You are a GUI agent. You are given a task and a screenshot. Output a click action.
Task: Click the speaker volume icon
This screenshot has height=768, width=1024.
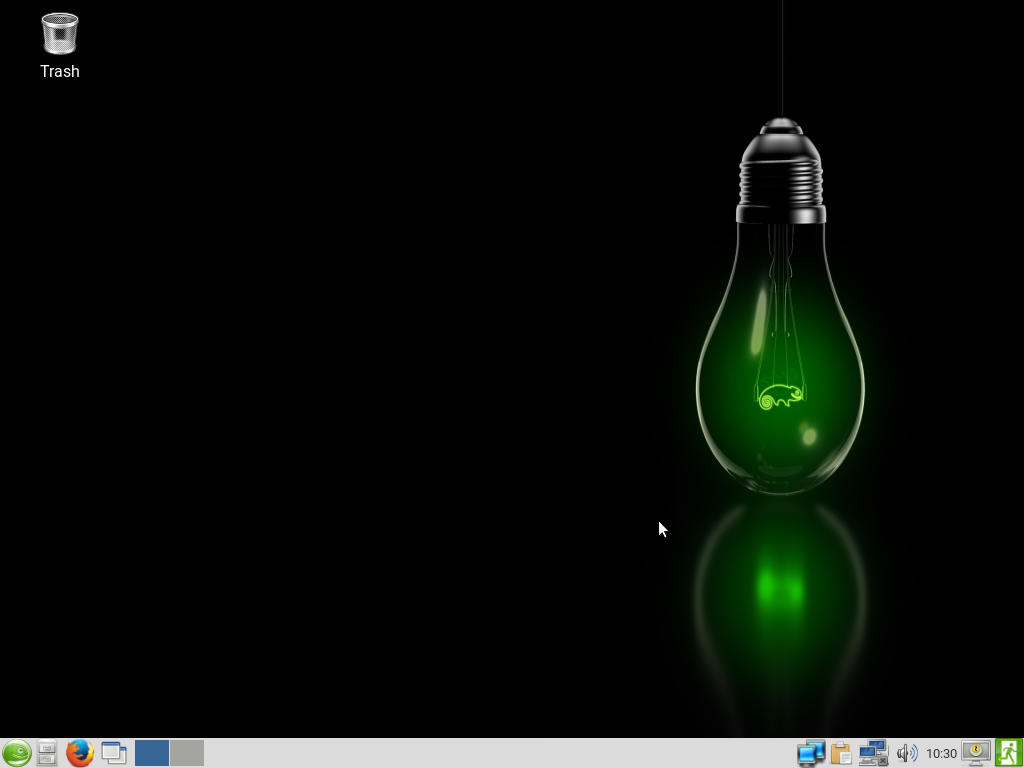(x=906, y=753)
